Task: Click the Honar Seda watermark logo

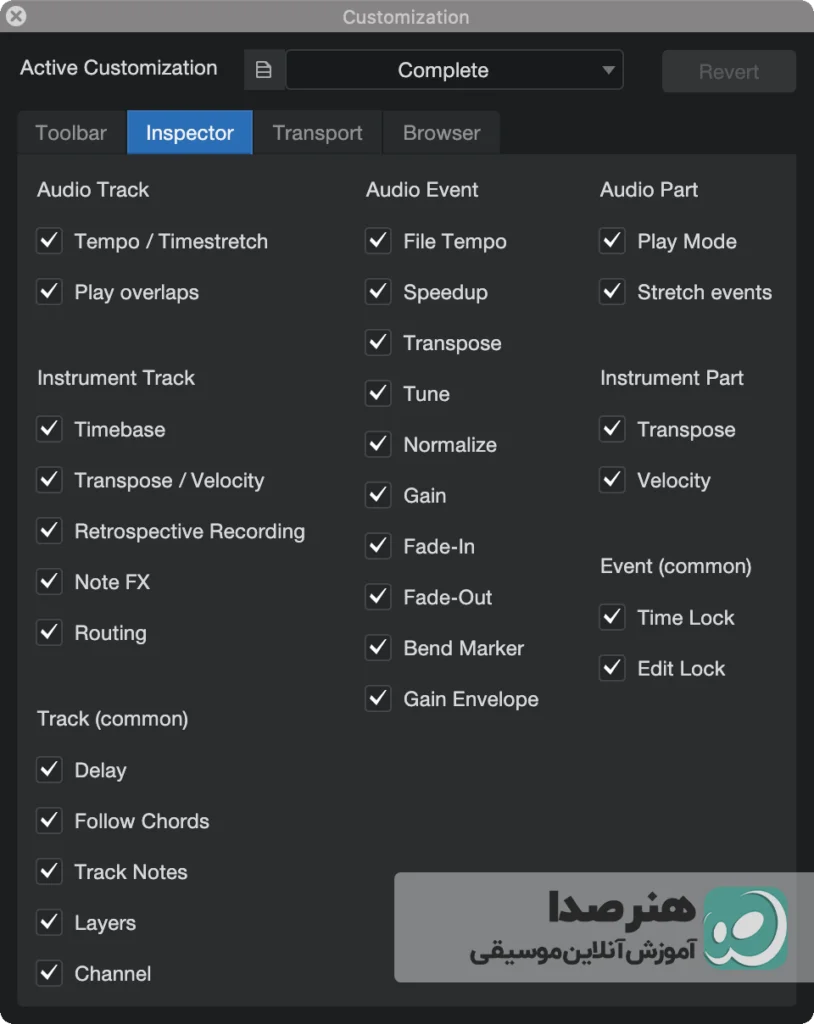Action: (x=745, y=927)
